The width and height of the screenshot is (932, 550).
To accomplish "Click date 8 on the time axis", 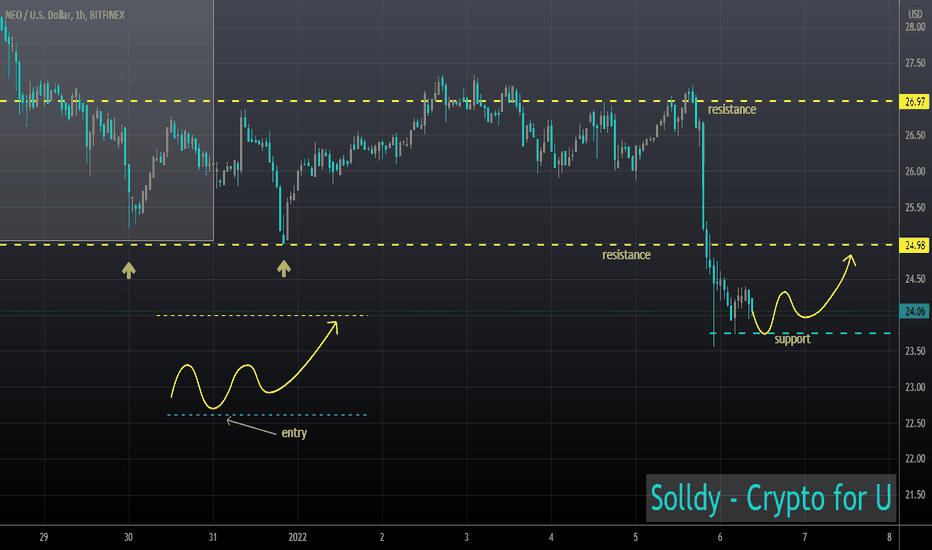I will click(x=889, y=537).
